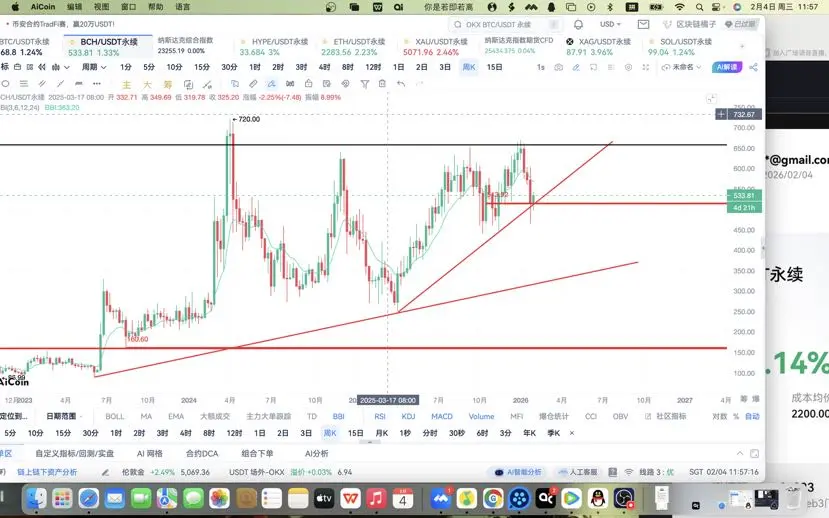Click the filter funnel icon

[x=365, y=84]
